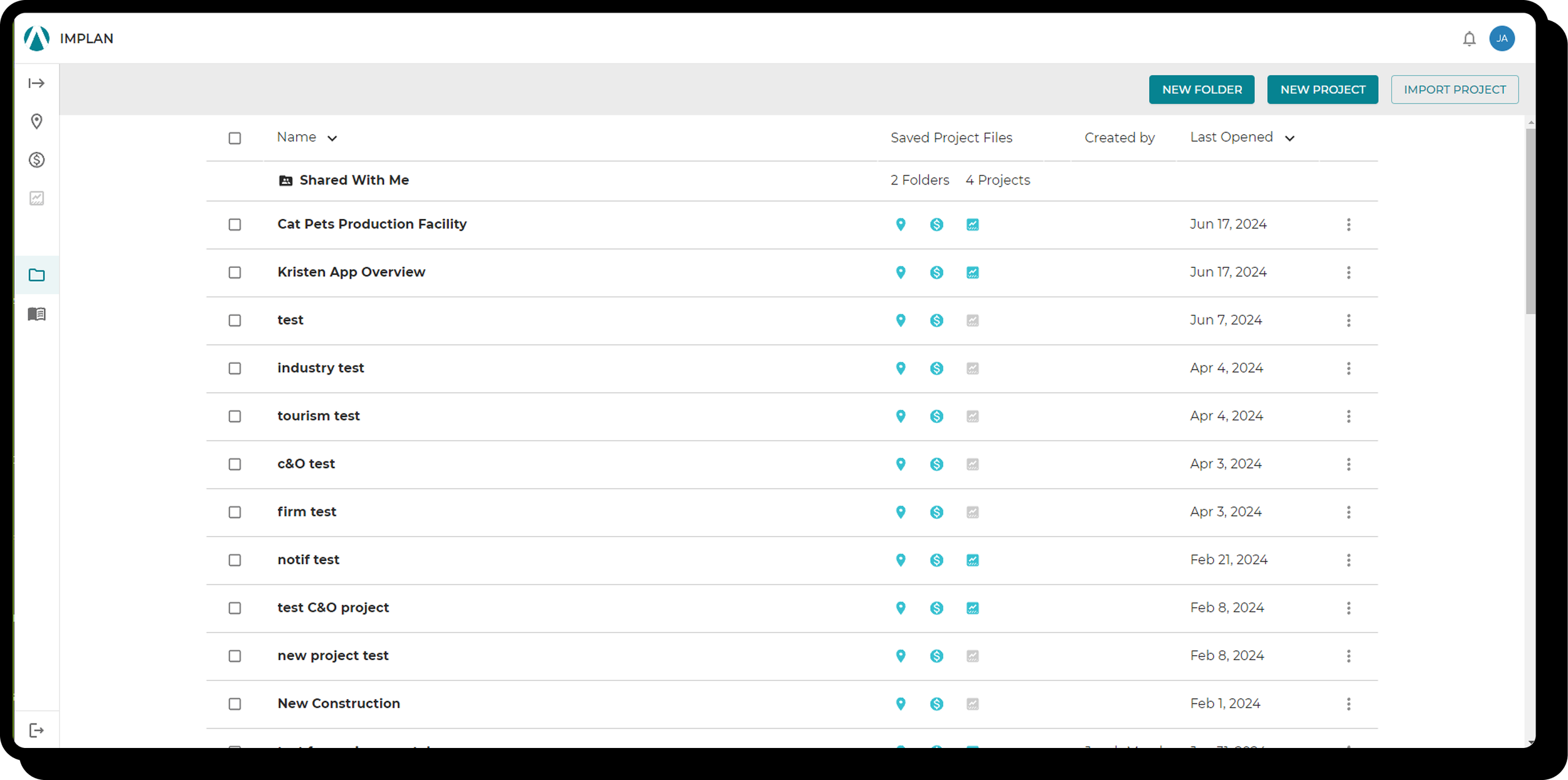
Task: Toggle Last Opened sort chevron
Action: [x=1290, y=138]
